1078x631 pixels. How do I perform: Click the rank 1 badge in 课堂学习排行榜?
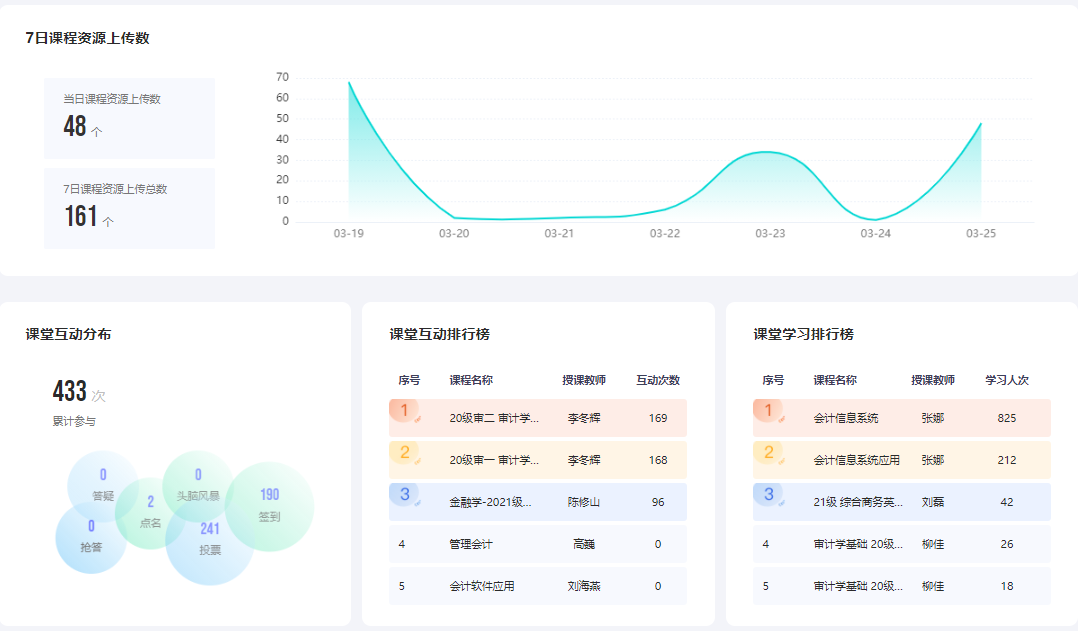(x=769, y=411)
